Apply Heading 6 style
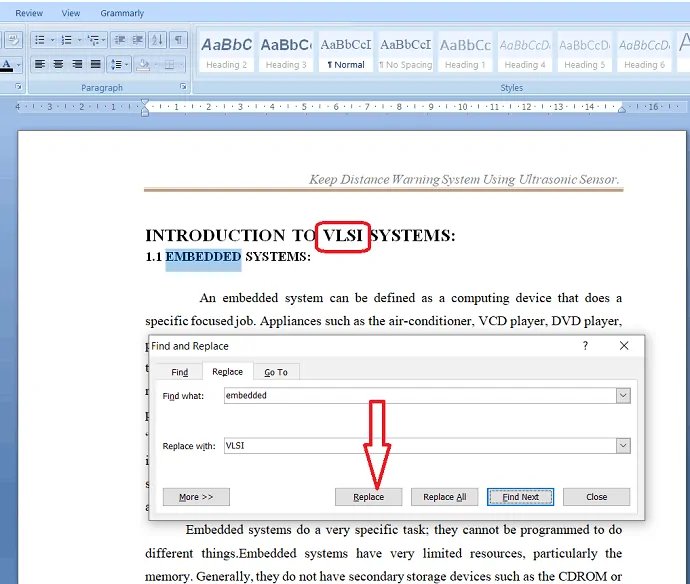This screenshot has width=690, height=584. 644,53
